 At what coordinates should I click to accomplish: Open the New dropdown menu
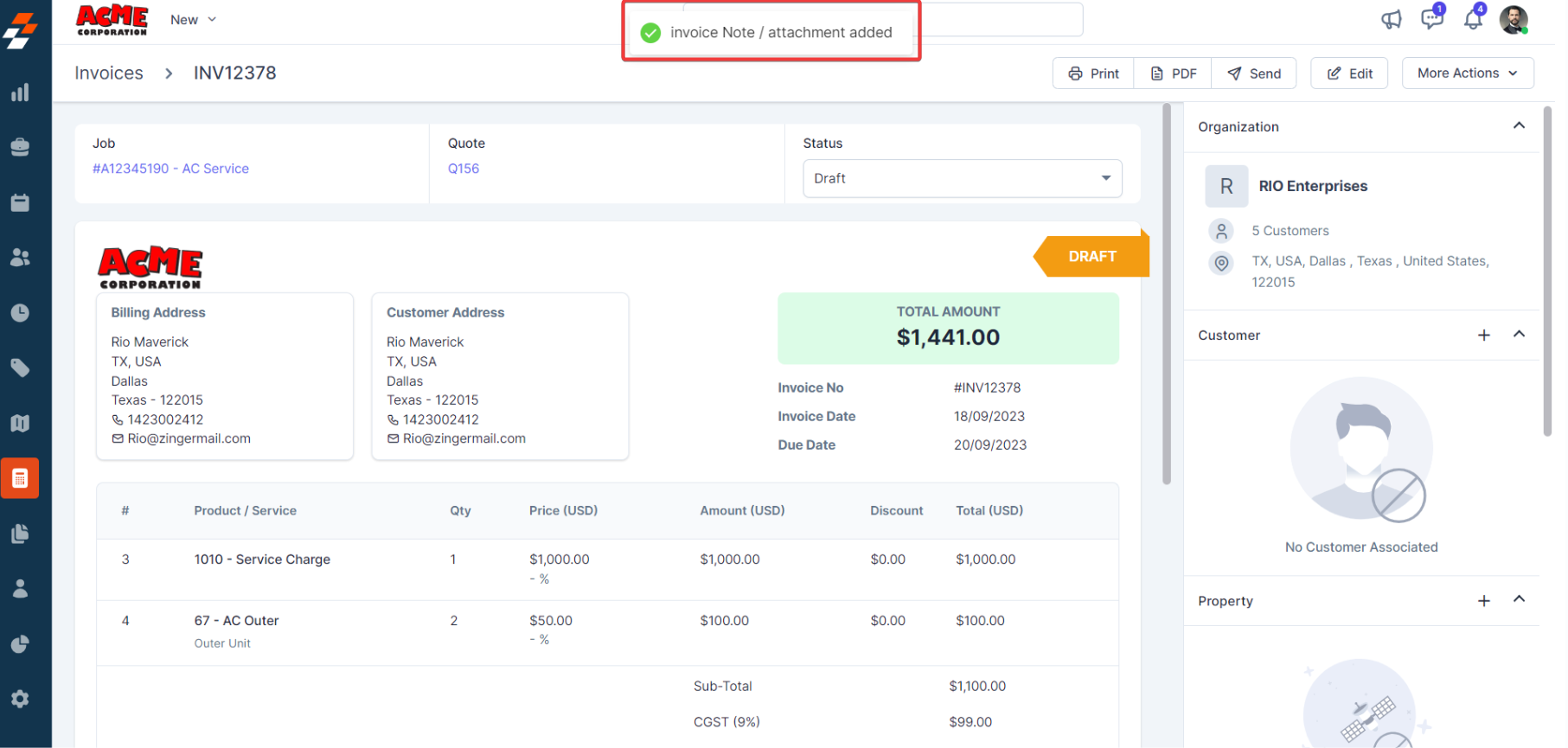[x=193, y=20]
